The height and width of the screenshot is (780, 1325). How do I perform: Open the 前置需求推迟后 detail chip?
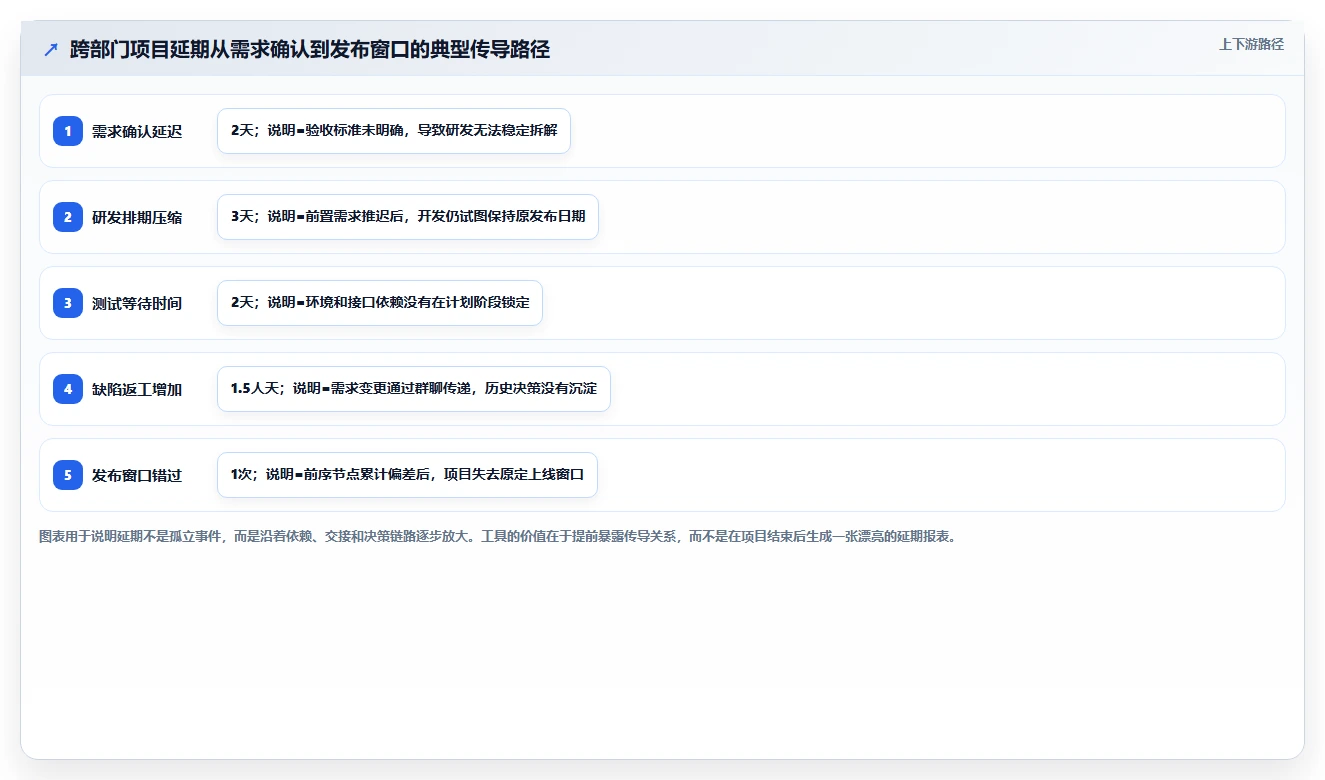click(x=408, y=217)
